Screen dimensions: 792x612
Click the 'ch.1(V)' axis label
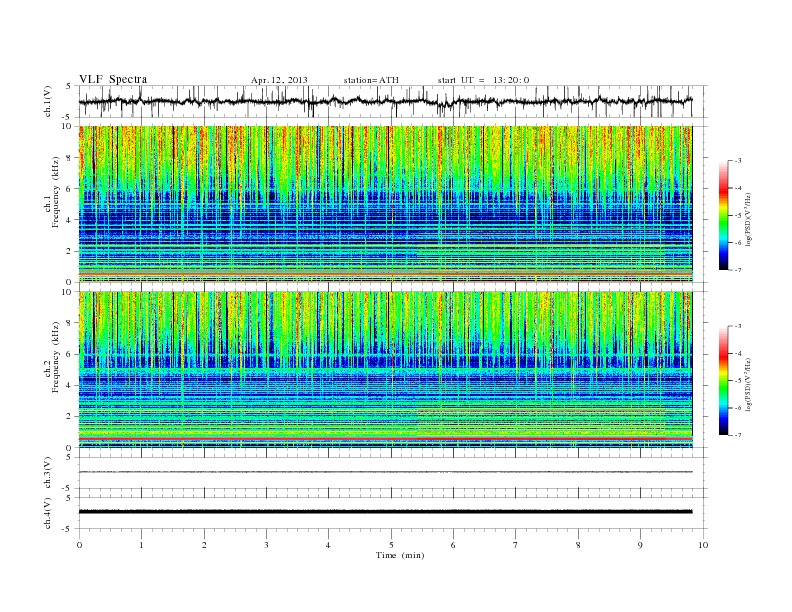tap(48, 101)
